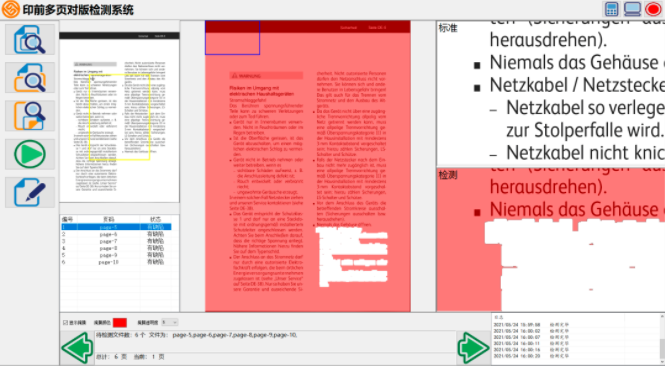Hit the red record circle button
665x367 pixels.
pos(653,9)
